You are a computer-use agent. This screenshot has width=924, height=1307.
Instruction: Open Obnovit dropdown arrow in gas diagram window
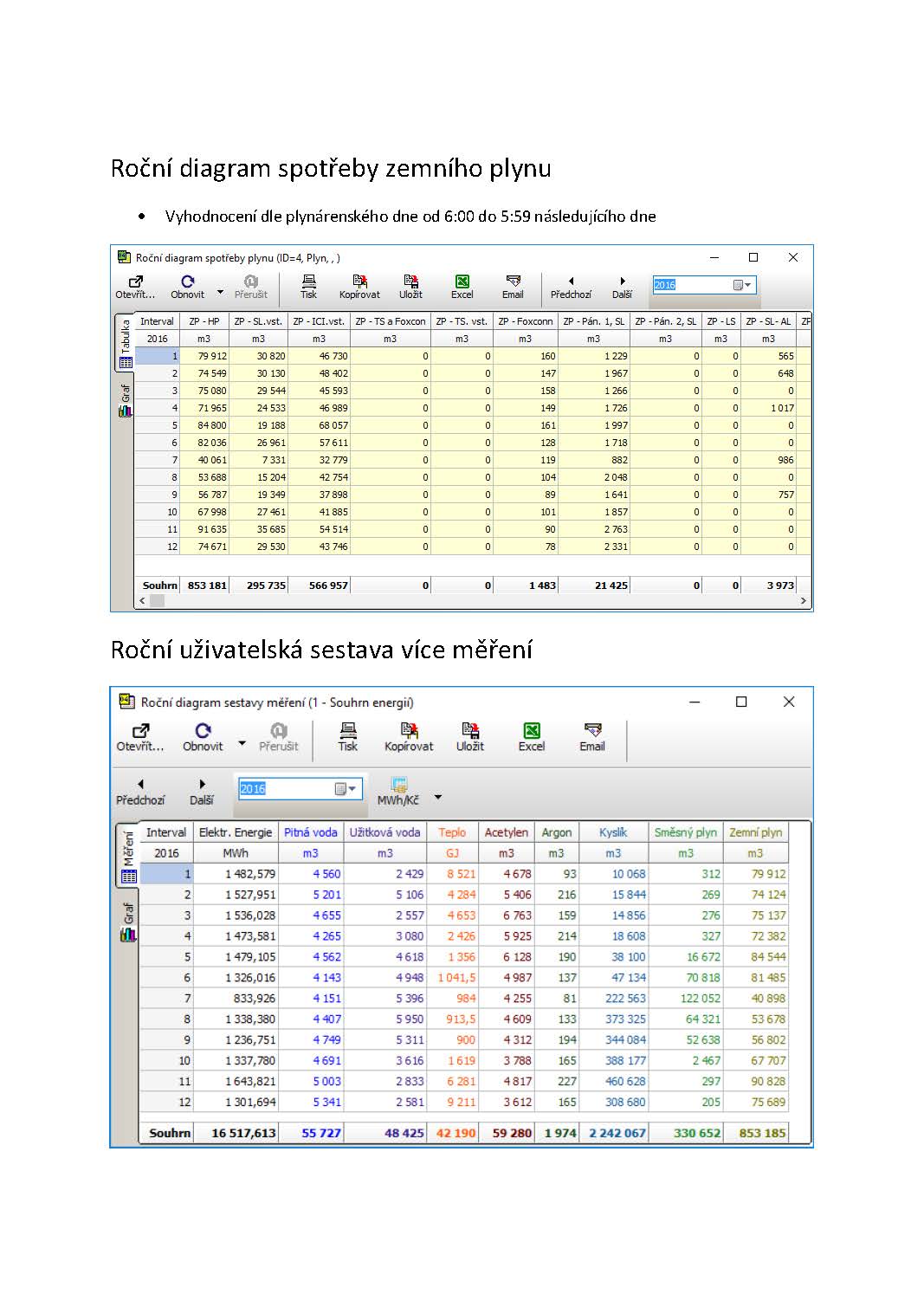click(x=220, y=293)
